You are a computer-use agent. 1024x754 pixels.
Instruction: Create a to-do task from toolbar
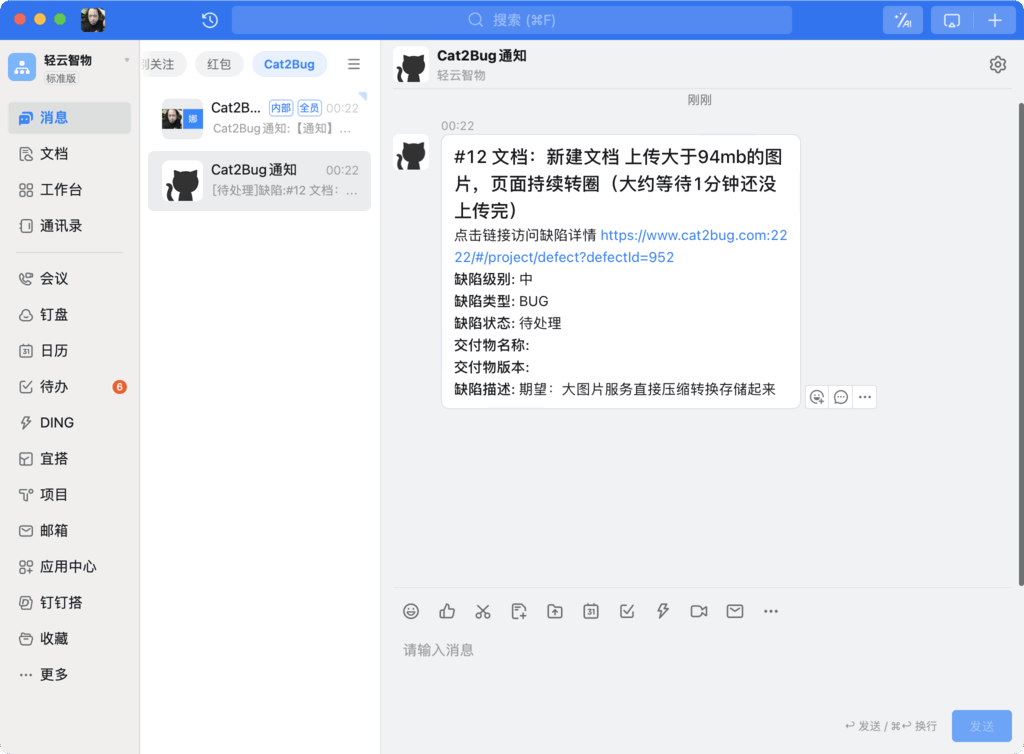pos(627,611)
